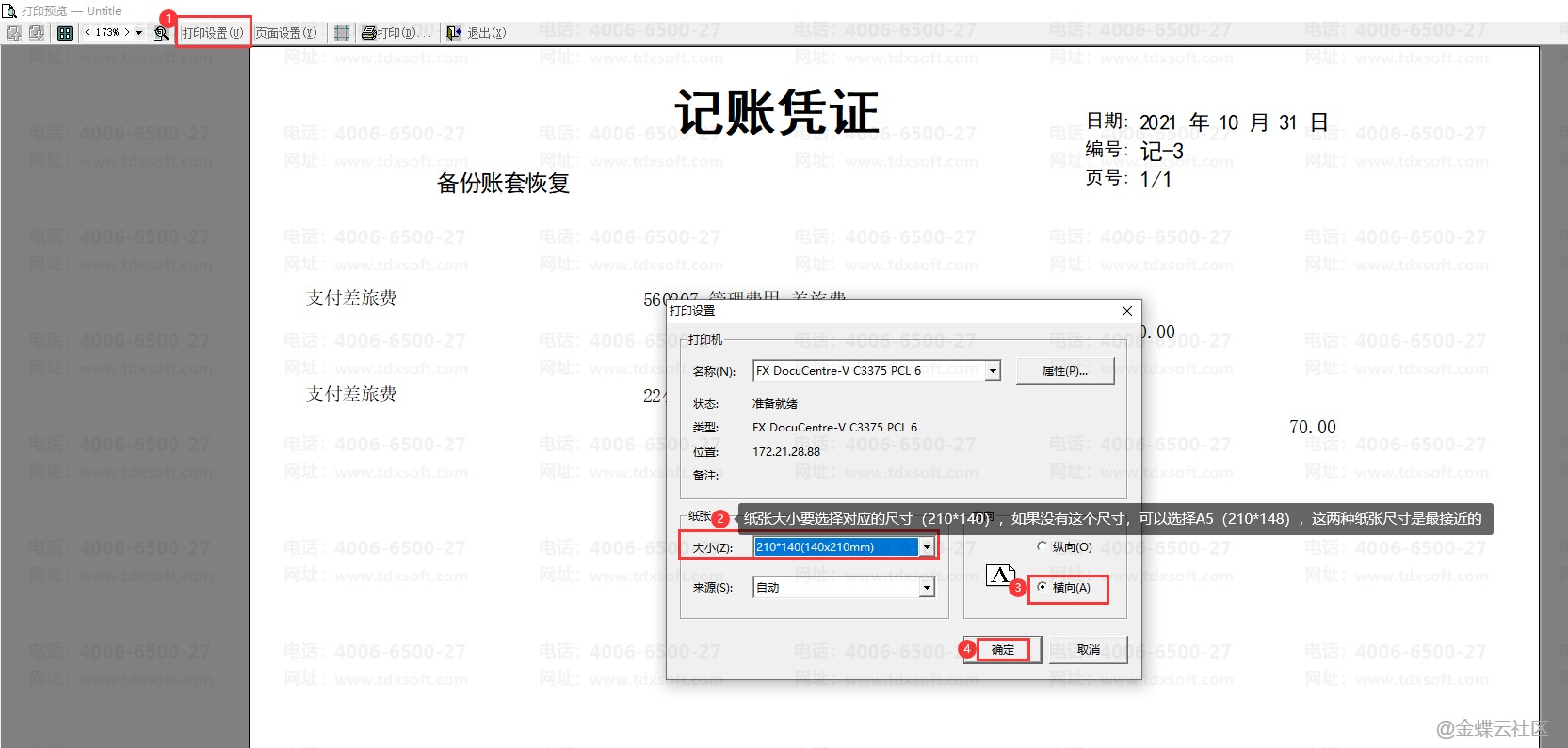Close the 打印设置 dialog
Screen dimensions: 1568x748
pos(1127,311)
